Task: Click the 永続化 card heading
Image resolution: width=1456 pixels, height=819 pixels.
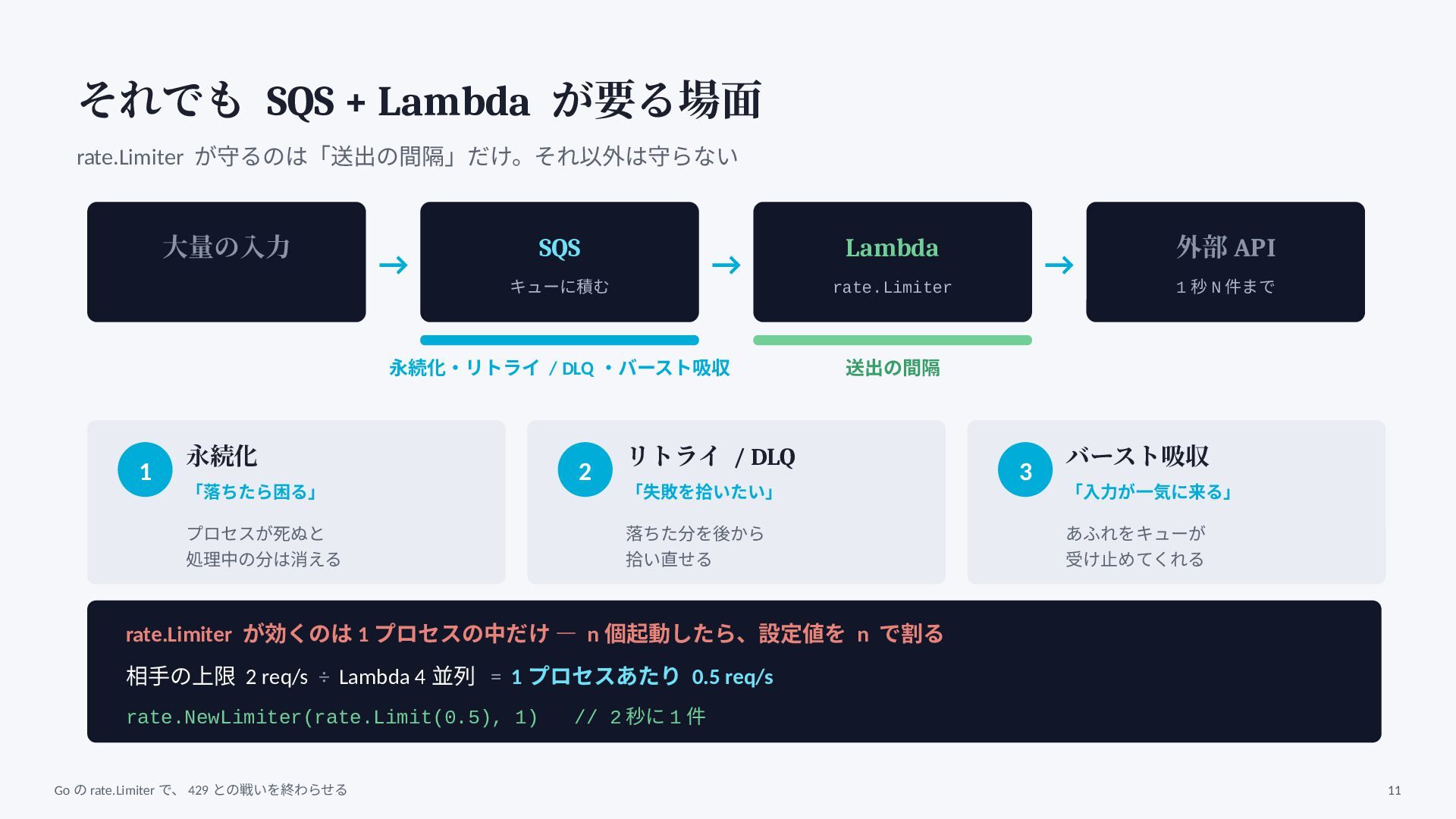Action: (x=221, y=457)
